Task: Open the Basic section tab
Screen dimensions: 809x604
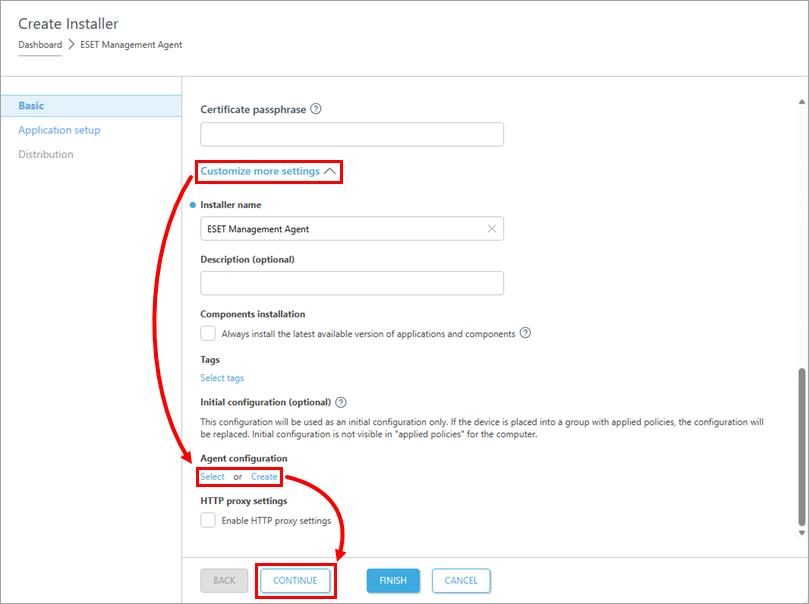Action: click(31, 106)
